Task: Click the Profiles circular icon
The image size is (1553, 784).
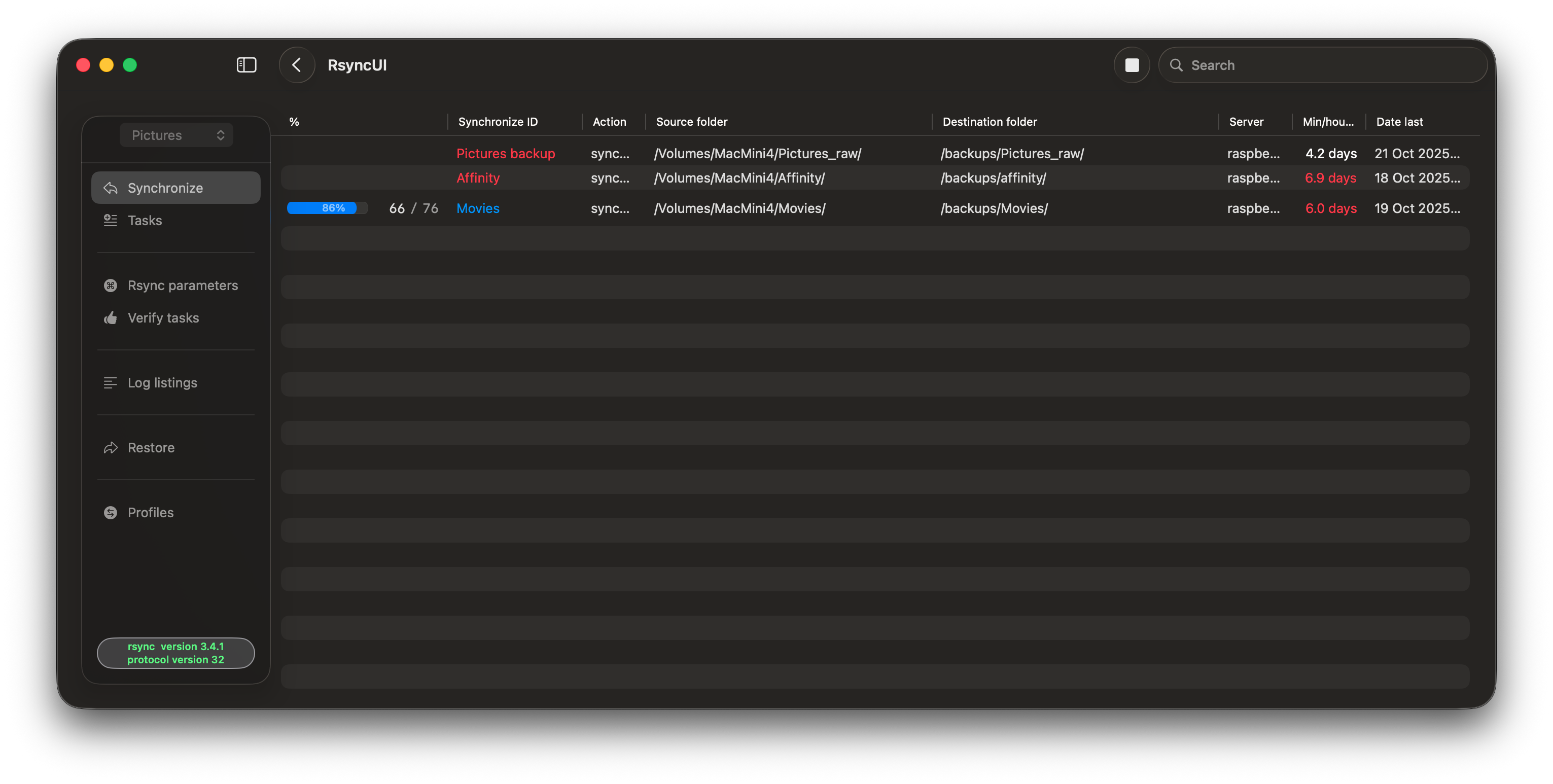Action: click(111, 513)
